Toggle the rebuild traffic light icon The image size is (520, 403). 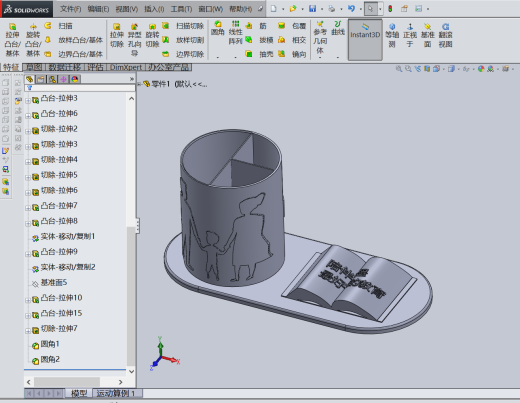390,9
